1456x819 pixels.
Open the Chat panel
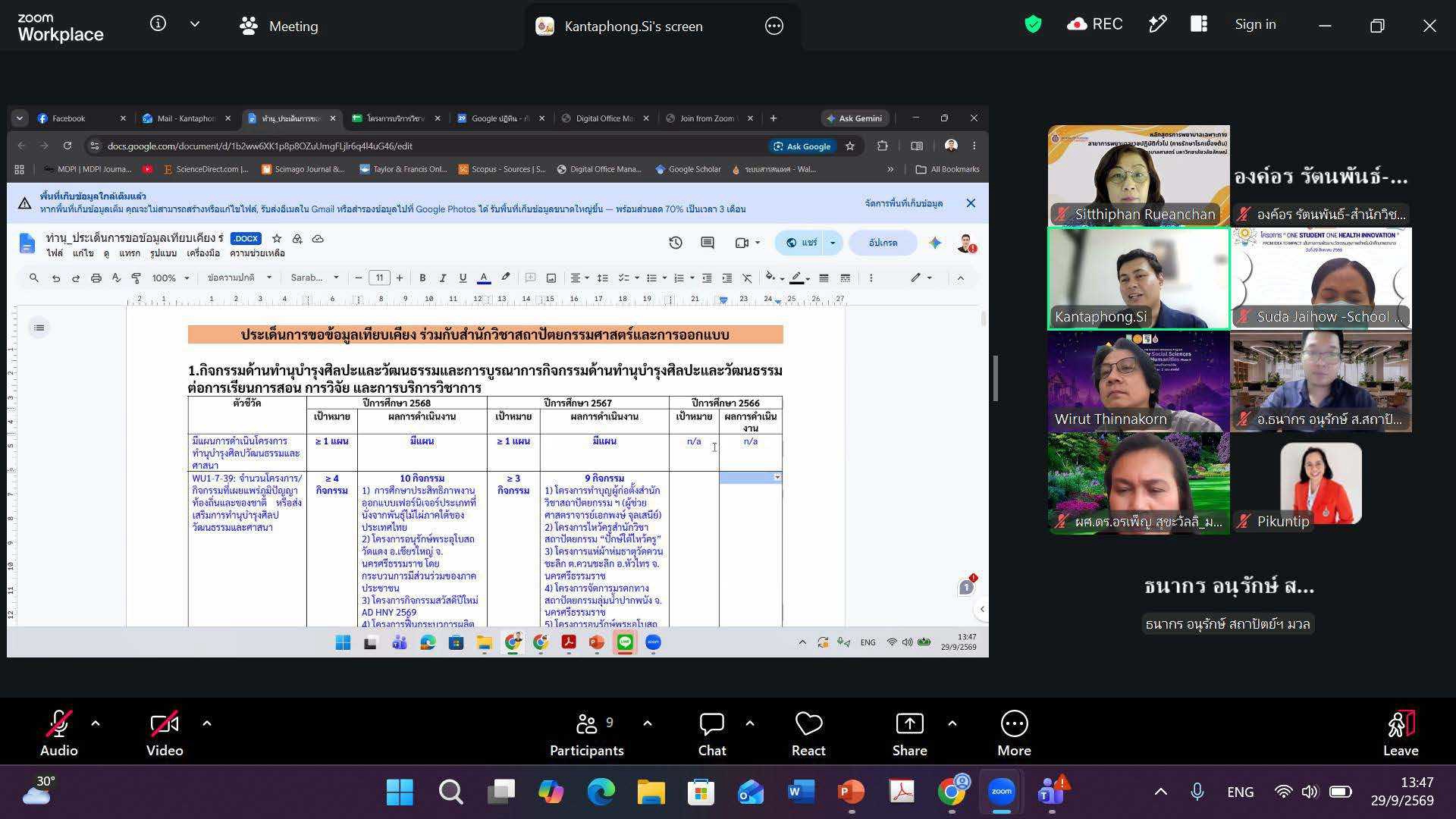coord(712,734)
